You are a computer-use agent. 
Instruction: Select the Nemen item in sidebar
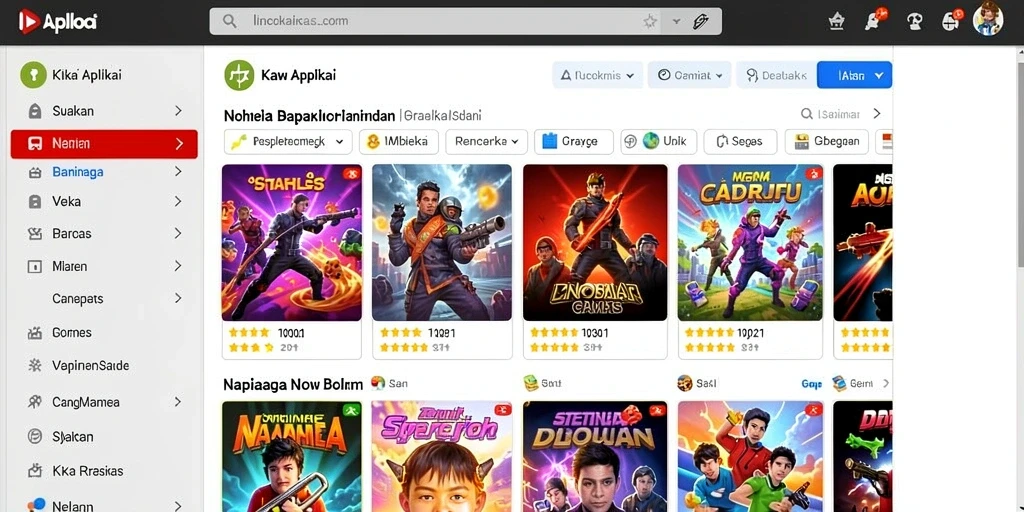104,144
